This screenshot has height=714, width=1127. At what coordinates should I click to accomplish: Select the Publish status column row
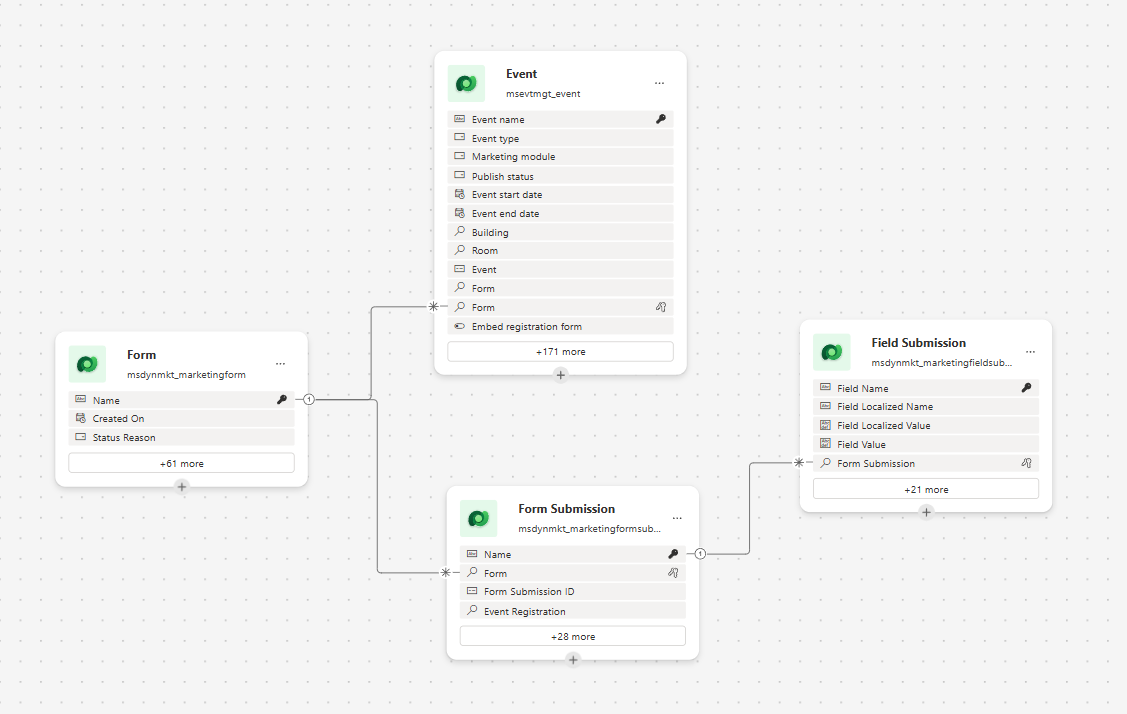(561, 176)
